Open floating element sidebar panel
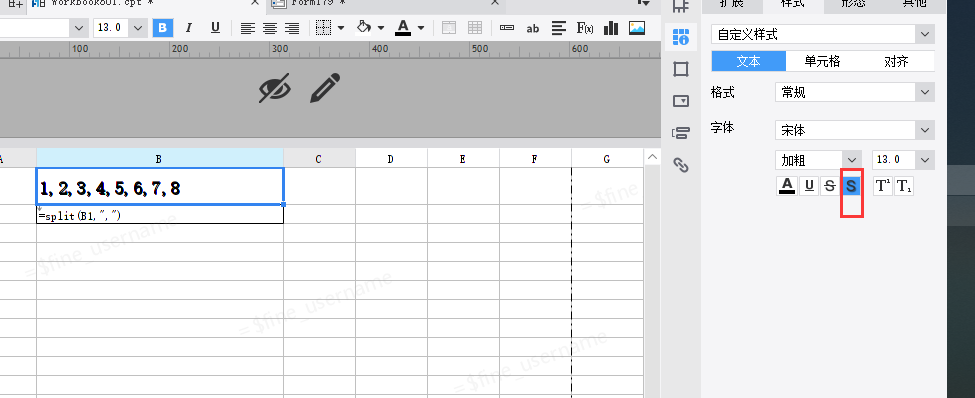This screenshot has width=975, height=398. pos(681,69)
